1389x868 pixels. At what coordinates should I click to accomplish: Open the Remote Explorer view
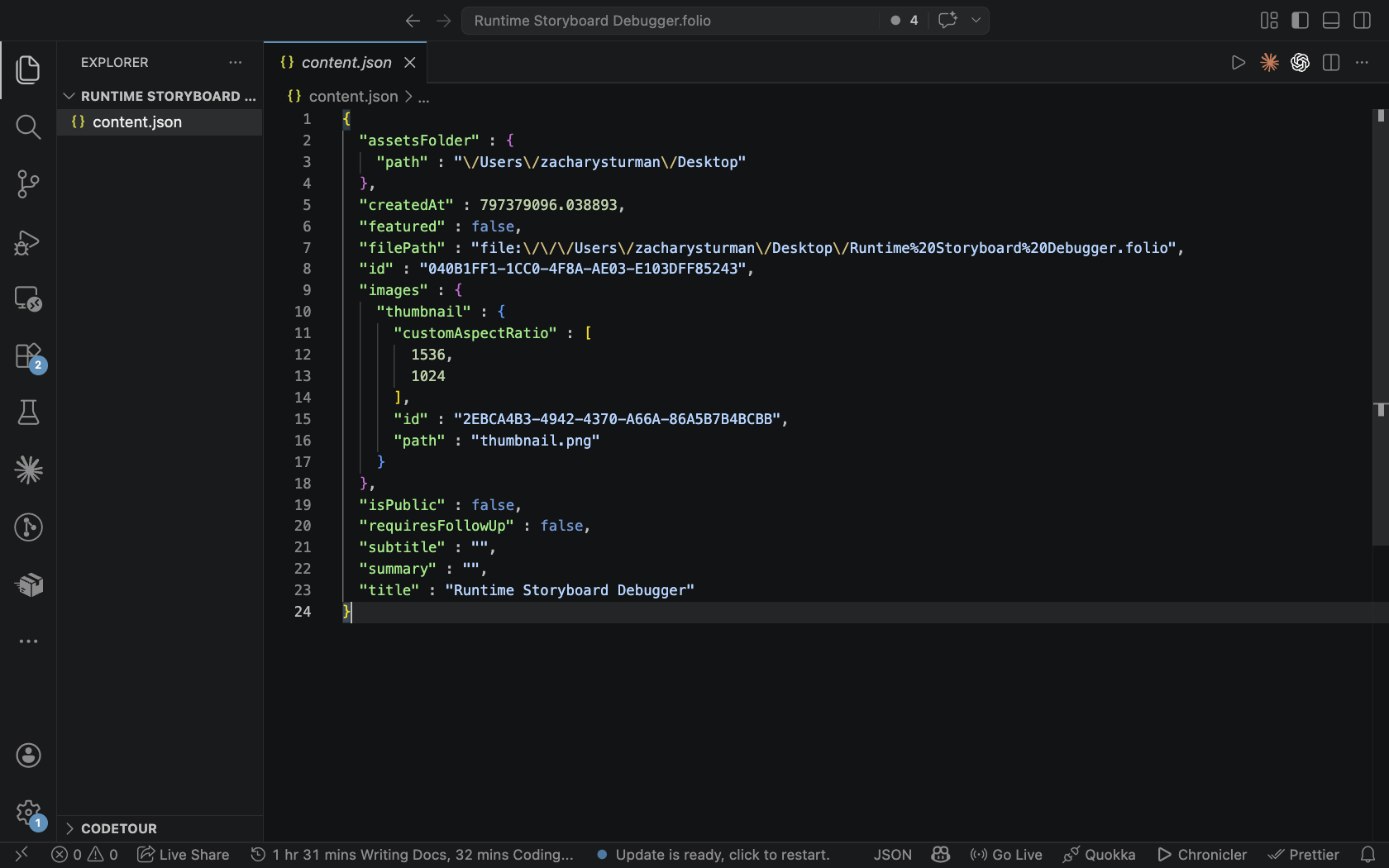[28, 298]
